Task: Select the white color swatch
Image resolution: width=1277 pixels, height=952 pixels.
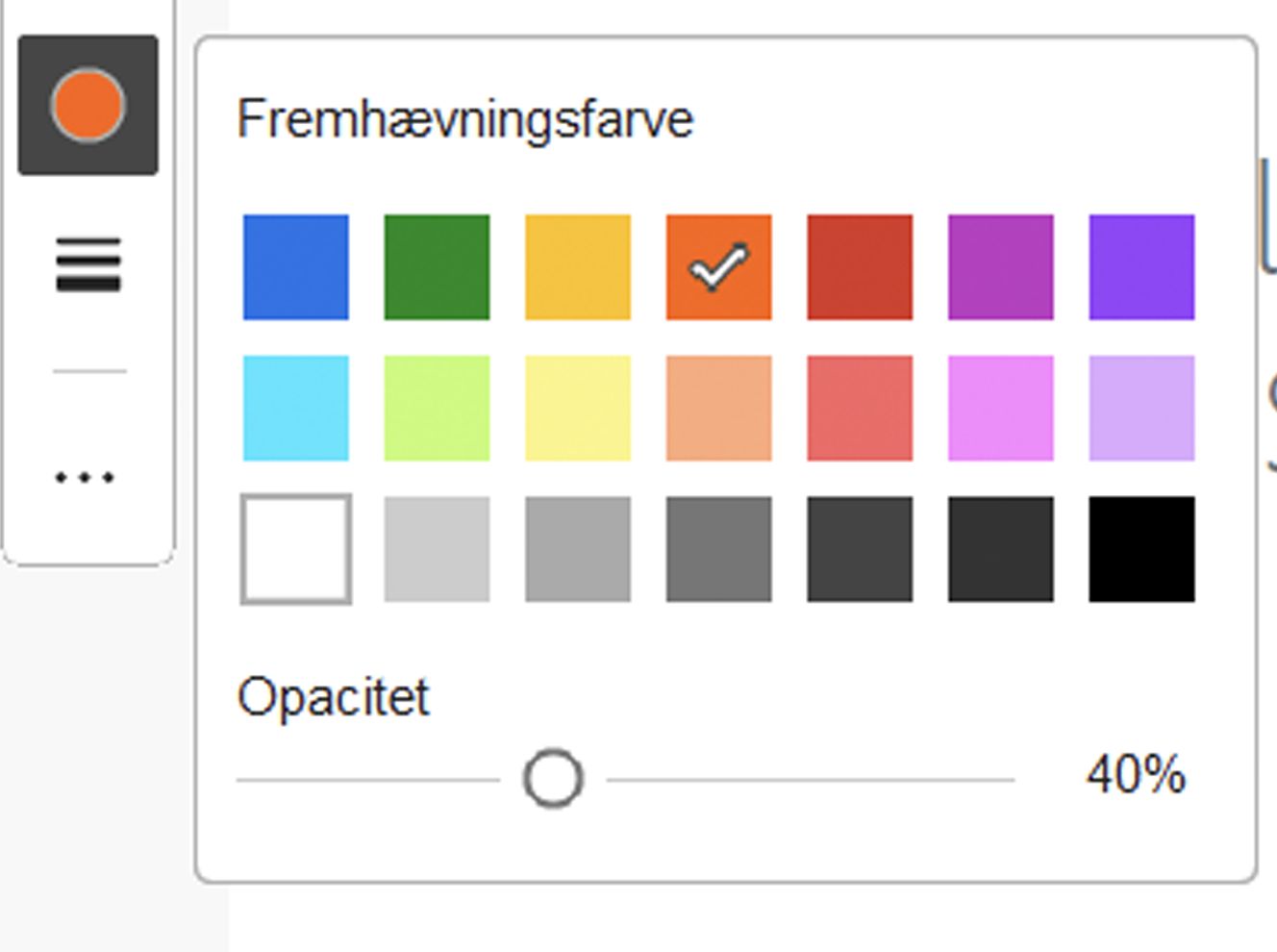Action: [296, 549]
